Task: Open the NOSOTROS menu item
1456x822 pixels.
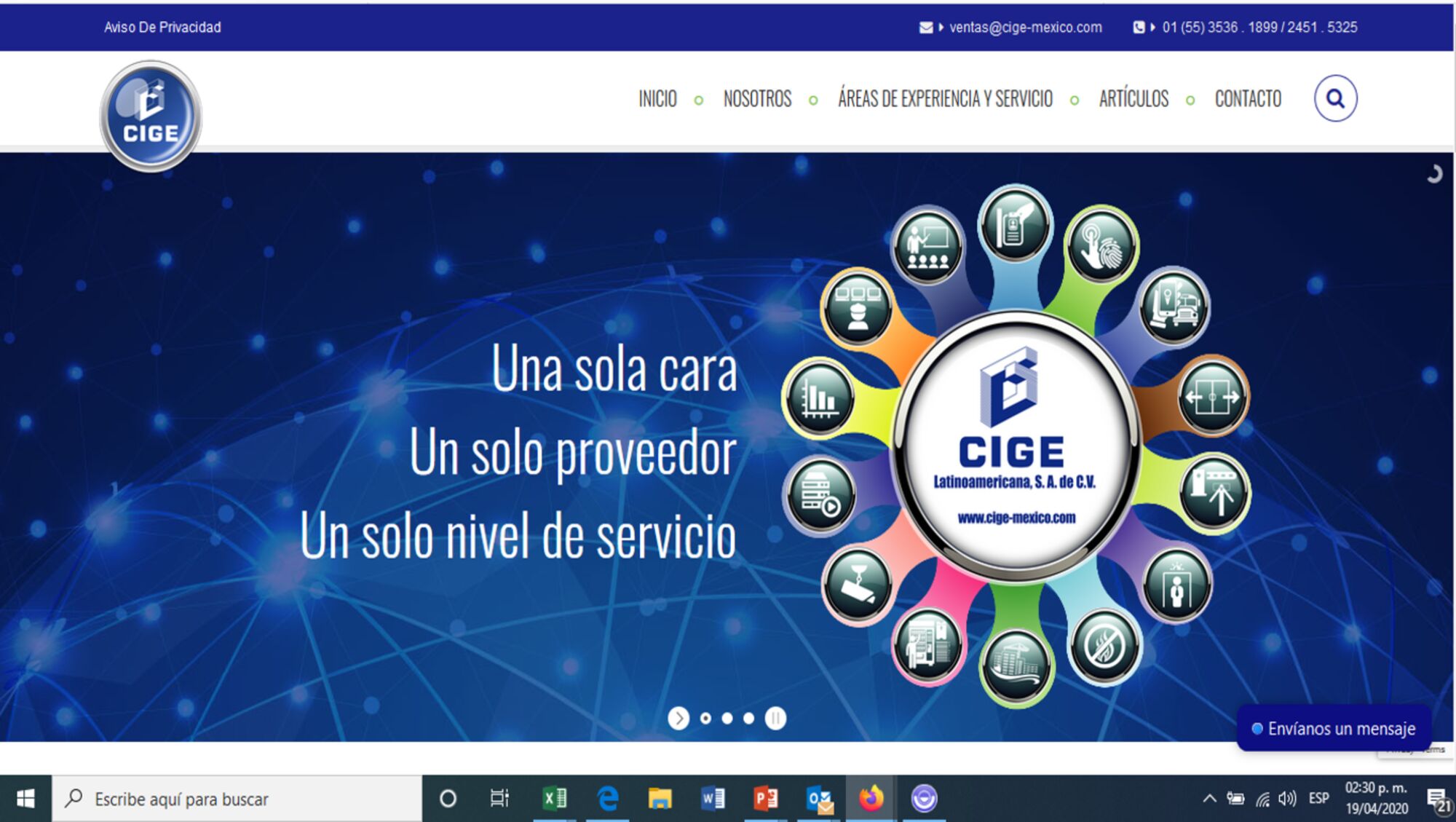Action: coord(757,99)
